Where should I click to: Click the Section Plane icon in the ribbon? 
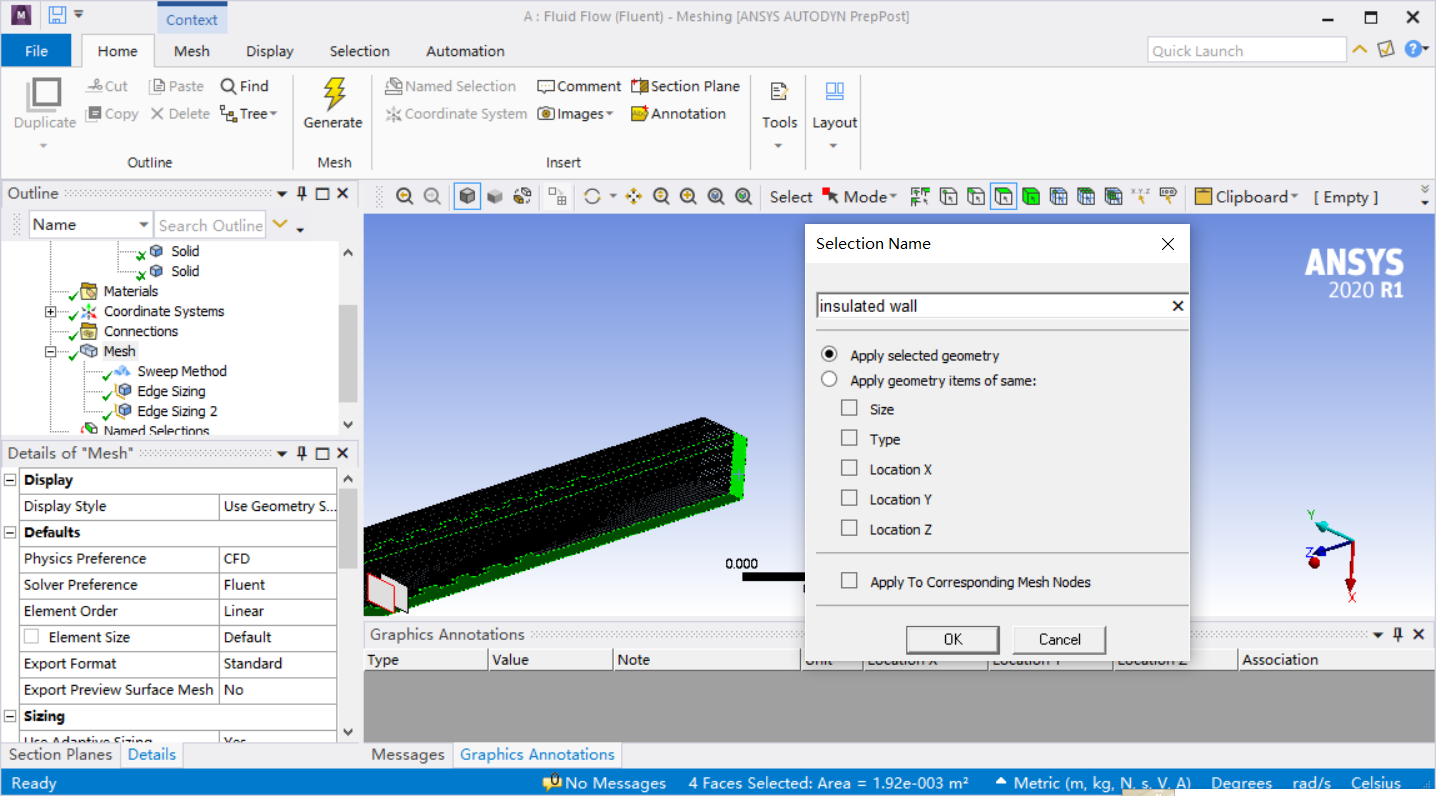(x=640, y=86)
